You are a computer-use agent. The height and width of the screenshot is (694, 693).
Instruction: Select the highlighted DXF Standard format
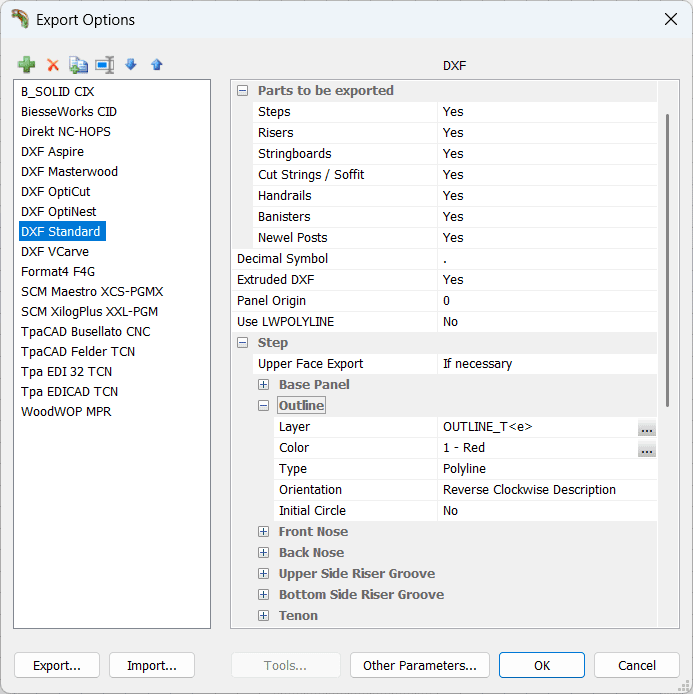pyautogui.click(x=62, y=231)
